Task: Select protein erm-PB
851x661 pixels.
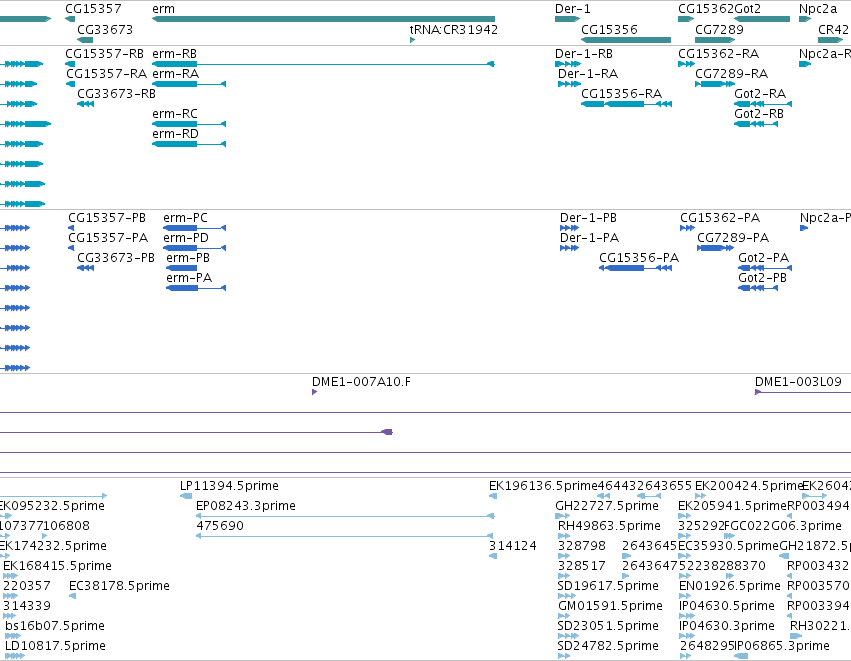Action: tap(188, 258)
